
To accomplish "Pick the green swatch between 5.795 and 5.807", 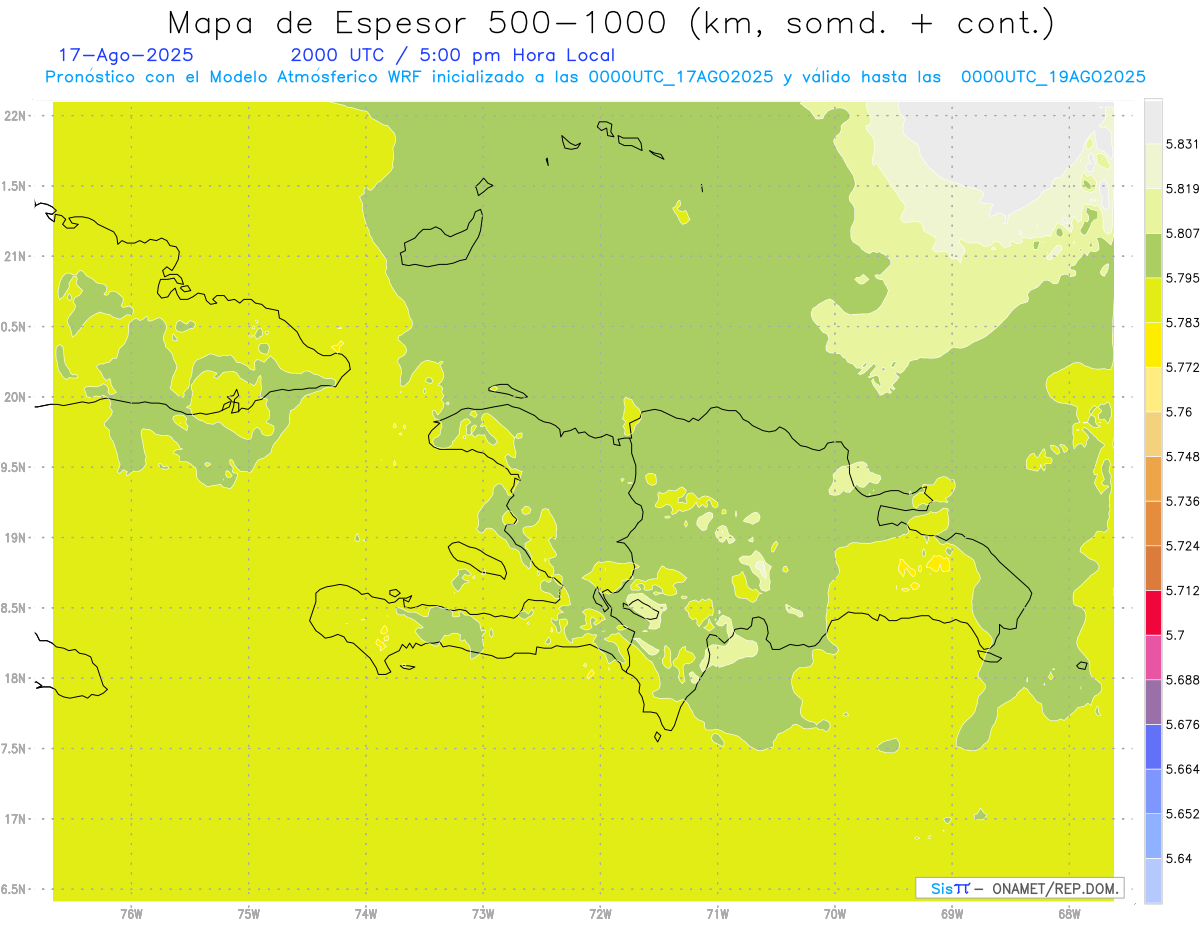I will [x=1153, y=255].
